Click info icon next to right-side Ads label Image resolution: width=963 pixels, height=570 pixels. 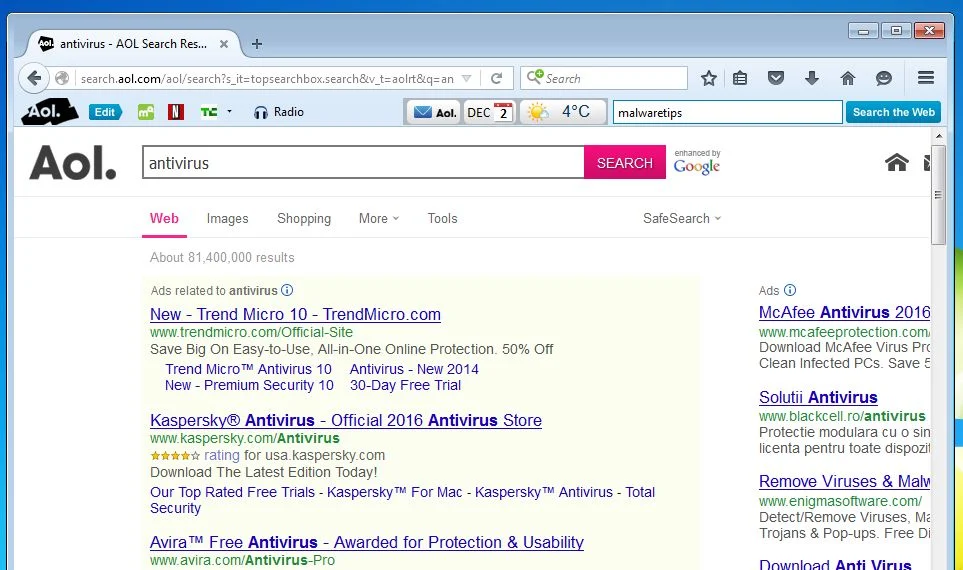(790, 290)
